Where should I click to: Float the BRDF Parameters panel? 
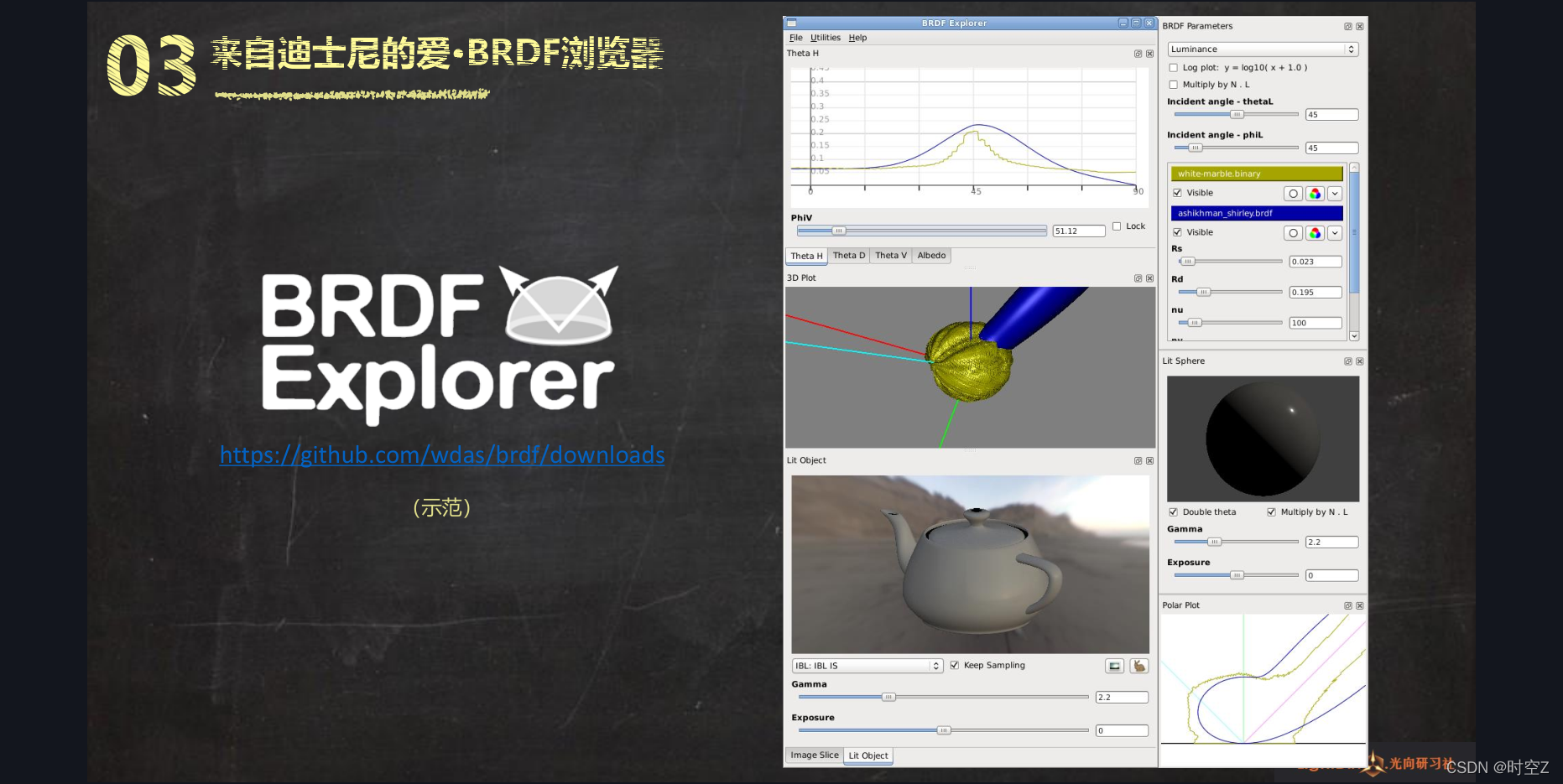pyautogui.click(x=1347, y=27)
